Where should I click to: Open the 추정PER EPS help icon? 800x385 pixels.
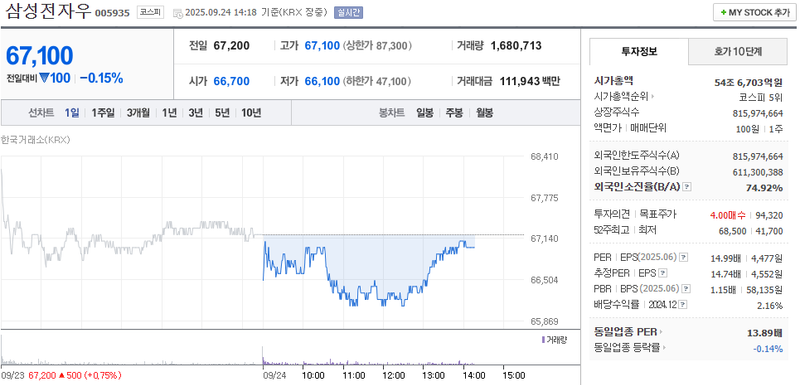[663, 273]
